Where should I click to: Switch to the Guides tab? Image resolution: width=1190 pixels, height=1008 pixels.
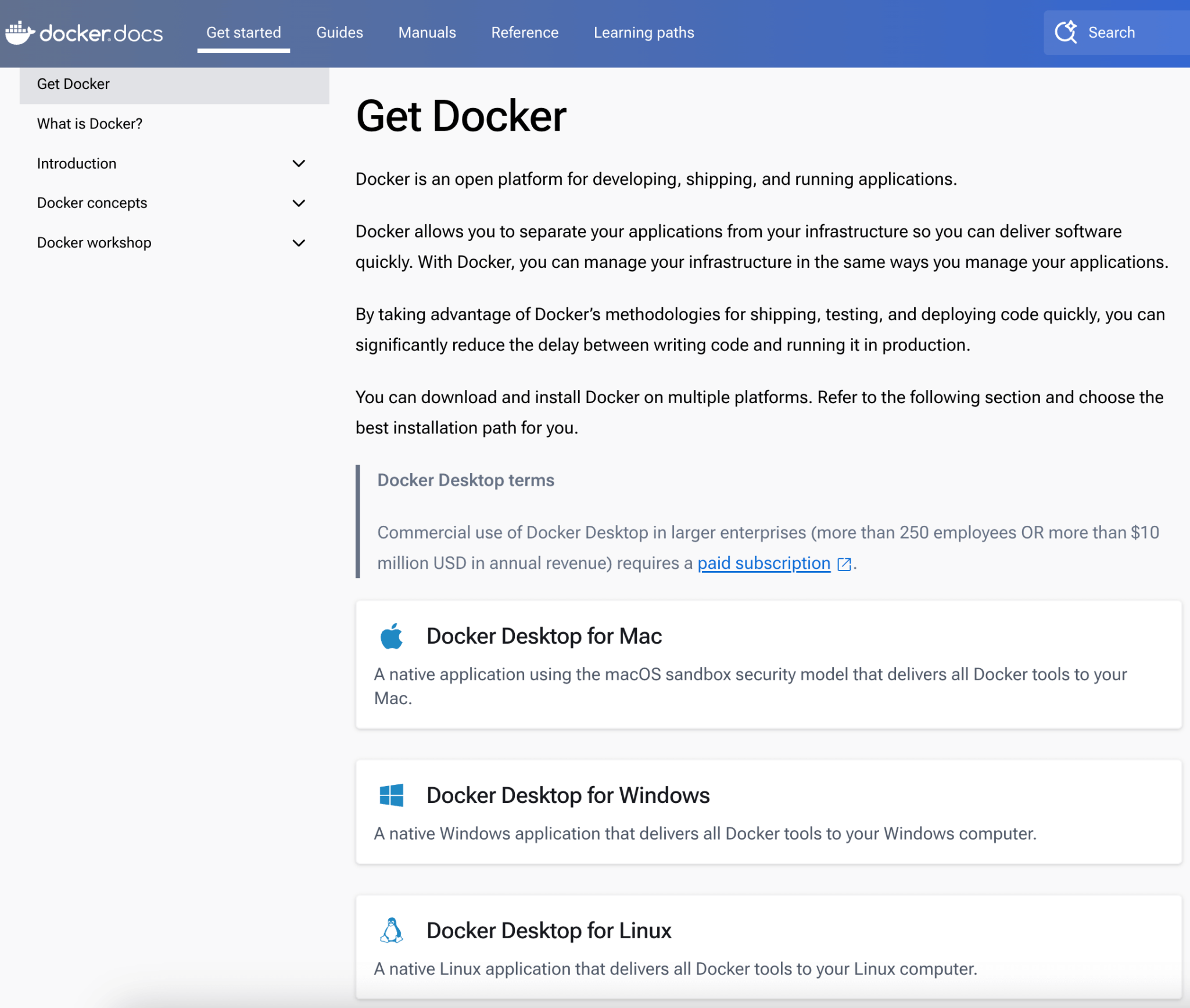340,33
